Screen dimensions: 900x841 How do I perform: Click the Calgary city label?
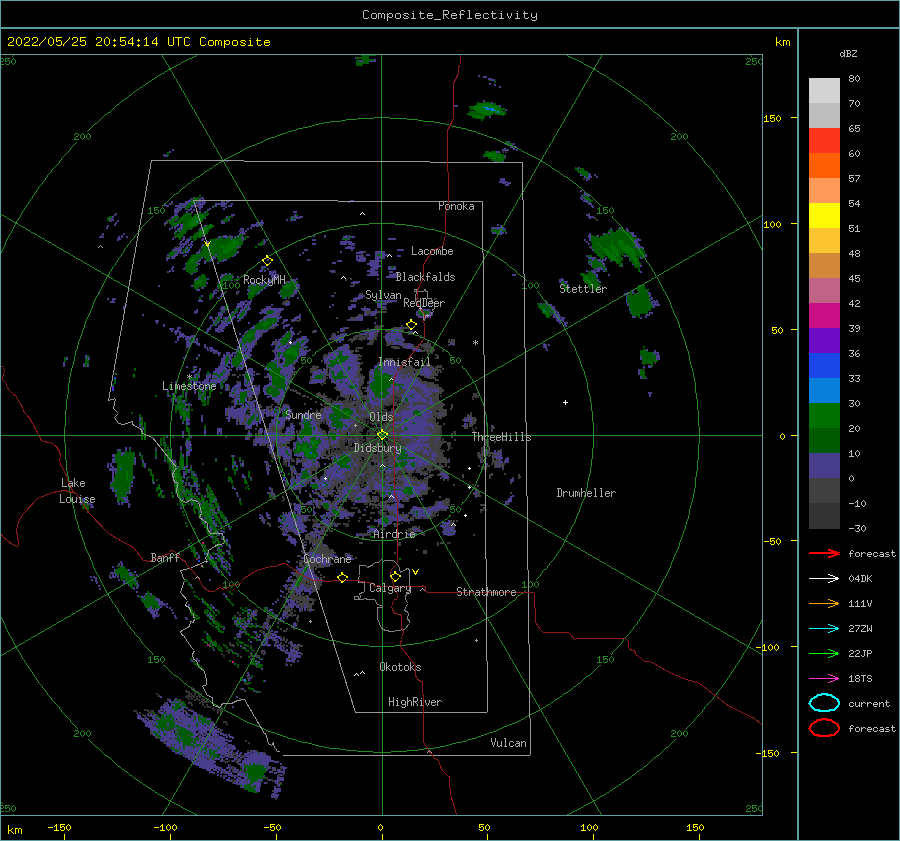(390, 588)
